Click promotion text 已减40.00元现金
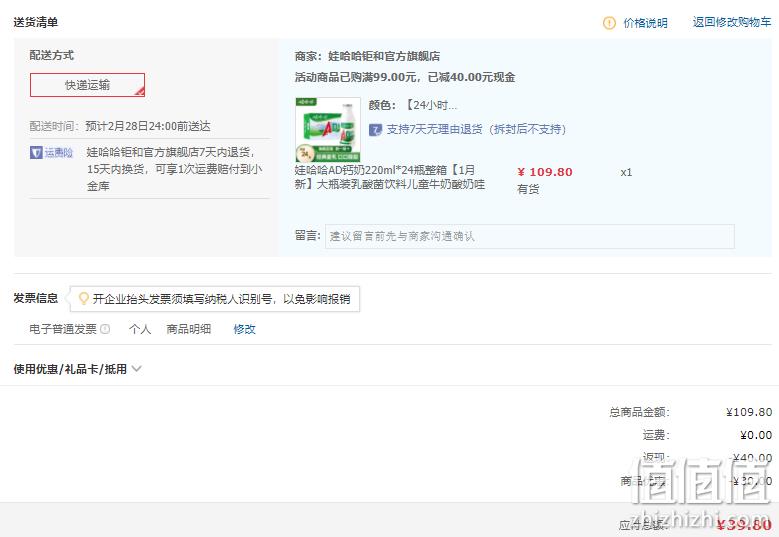The width and height of the screenshot is (779, 537). coord(471,77)
